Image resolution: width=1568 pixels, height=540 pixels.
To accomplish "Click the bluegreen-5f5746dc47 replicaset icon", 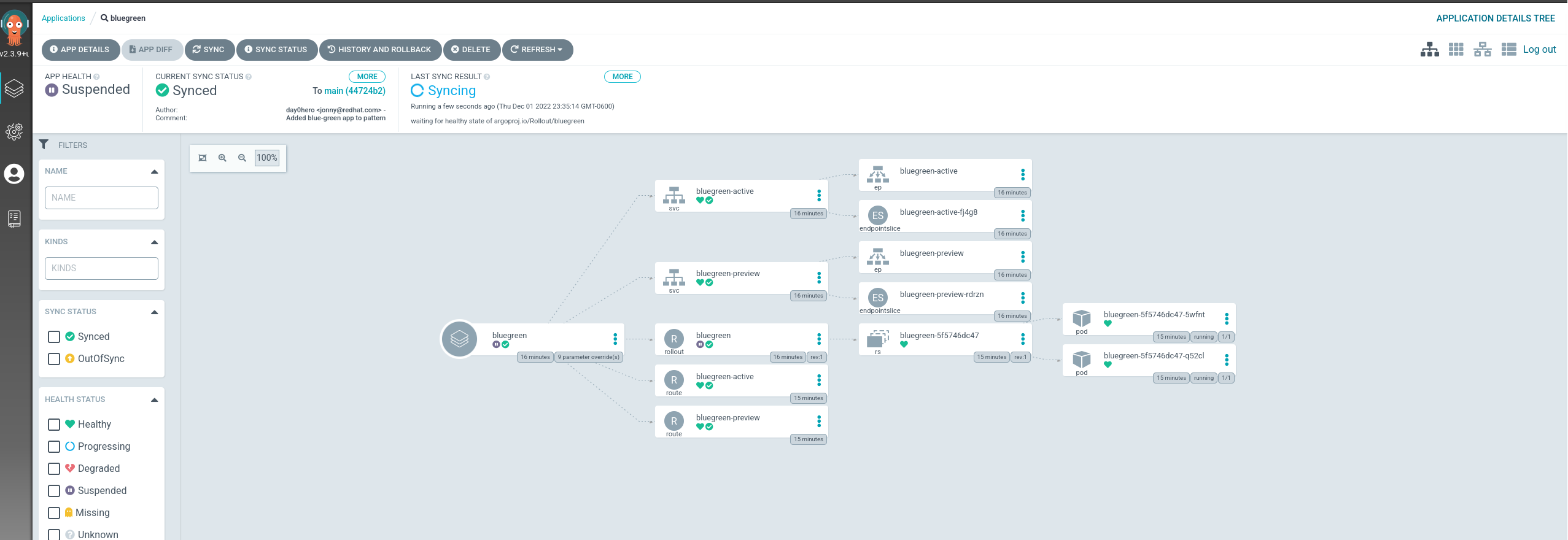I will (x=878, y=339).
